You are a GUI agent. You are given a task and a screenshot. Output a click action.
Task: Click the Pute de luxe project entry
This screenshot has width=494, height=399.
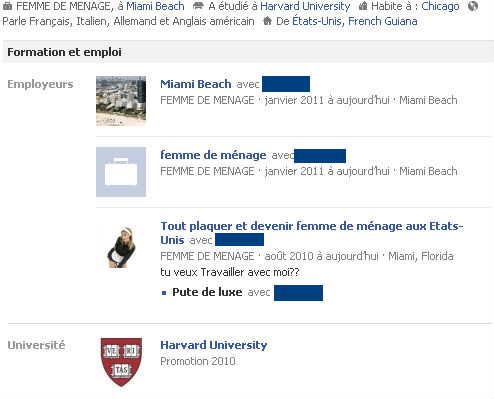coord(207,292)
